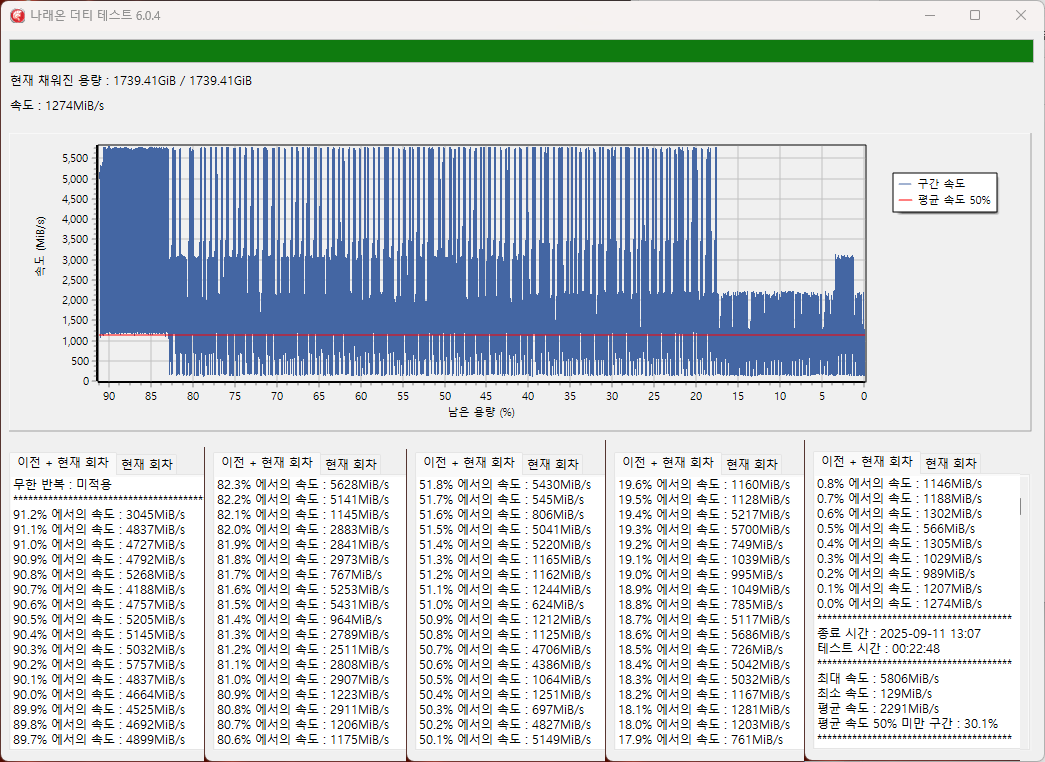The width and height of the screenshot is (1045, 762).
Task: Click 최소 속도 : 129MiB/s line
Action: [874, 694]
